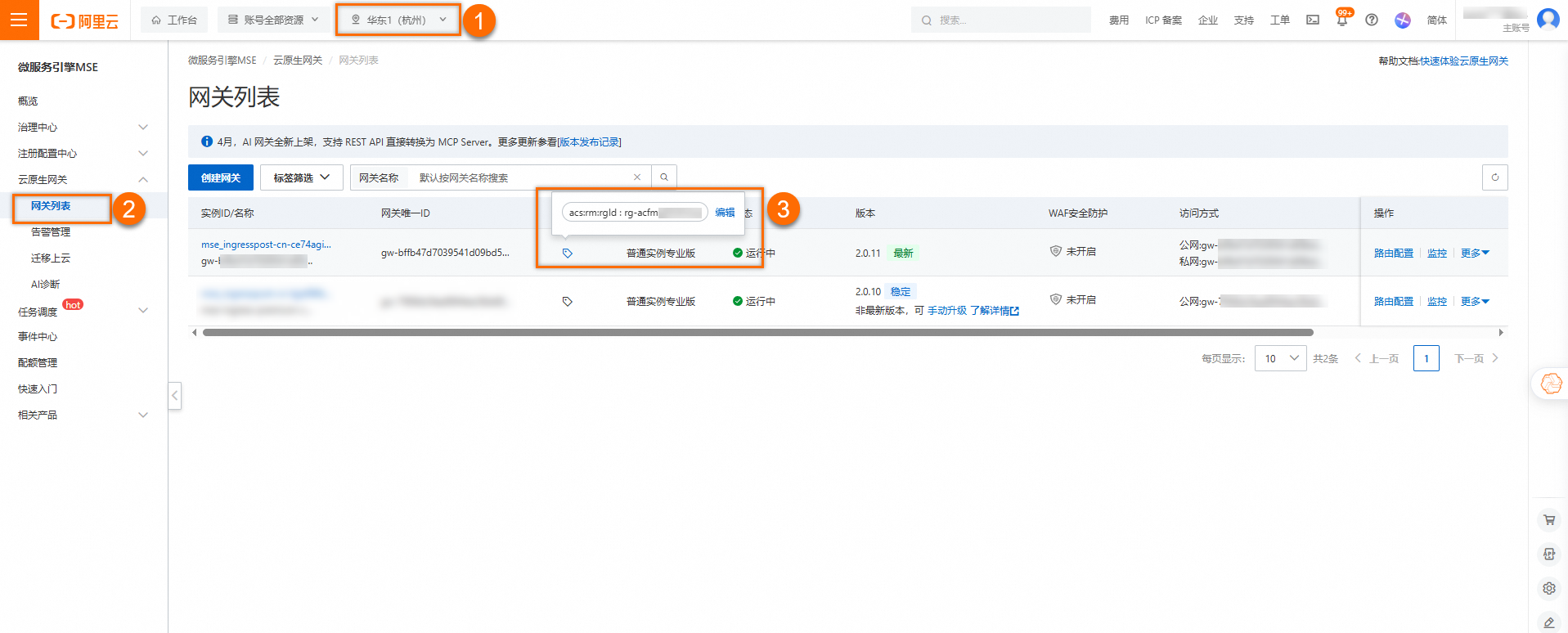The image size is (1568, 633).
Task: Refresh the gateway list
Action: pyautogui.click(x=1495, y=177)
